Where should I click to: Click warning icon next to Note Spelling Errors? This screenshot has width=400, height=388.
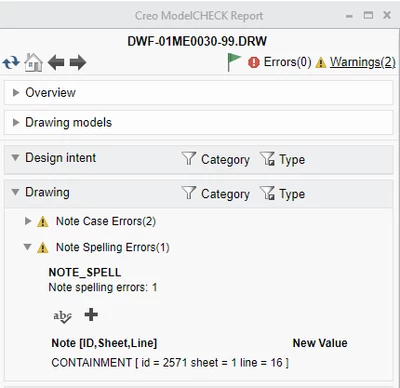point(43,248)
